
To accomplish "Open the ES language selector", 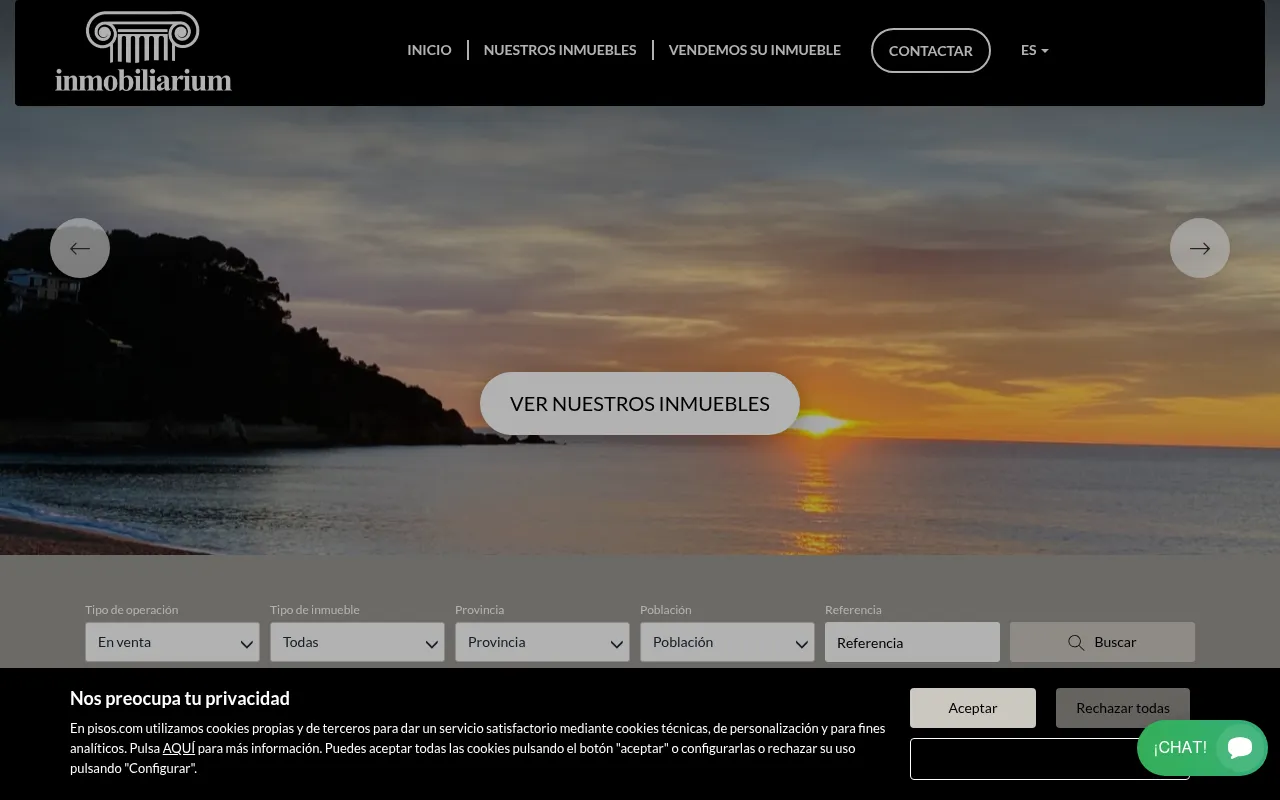I will (x=1034, y=50).
